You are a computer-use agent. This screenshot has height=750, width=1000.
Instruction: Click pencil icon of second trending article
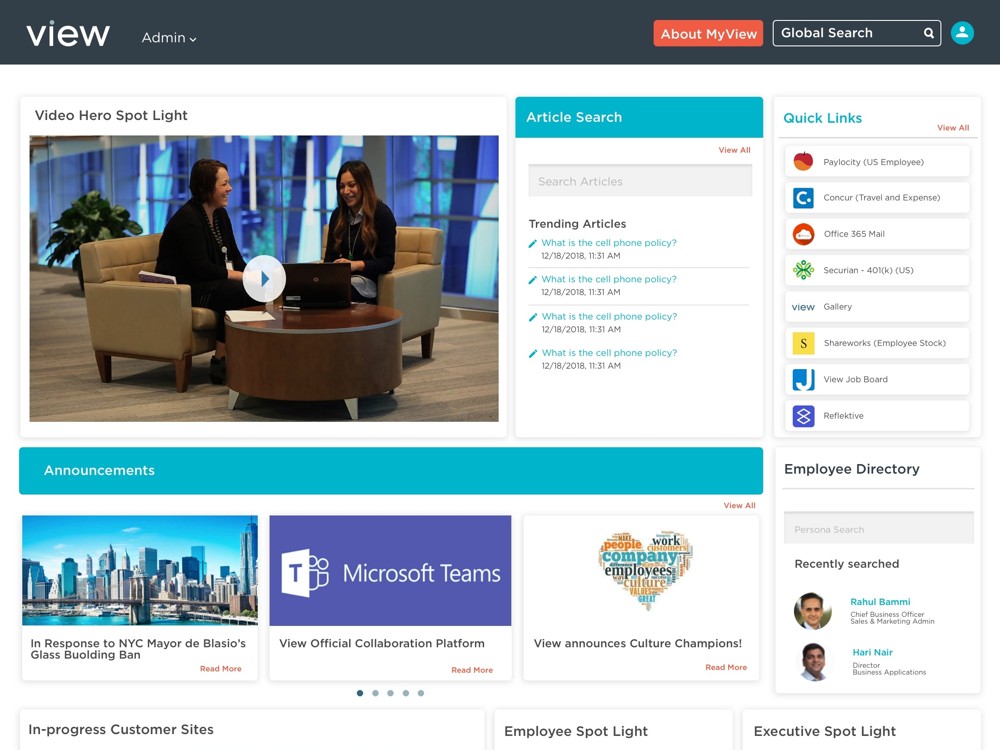pos(533,280)
